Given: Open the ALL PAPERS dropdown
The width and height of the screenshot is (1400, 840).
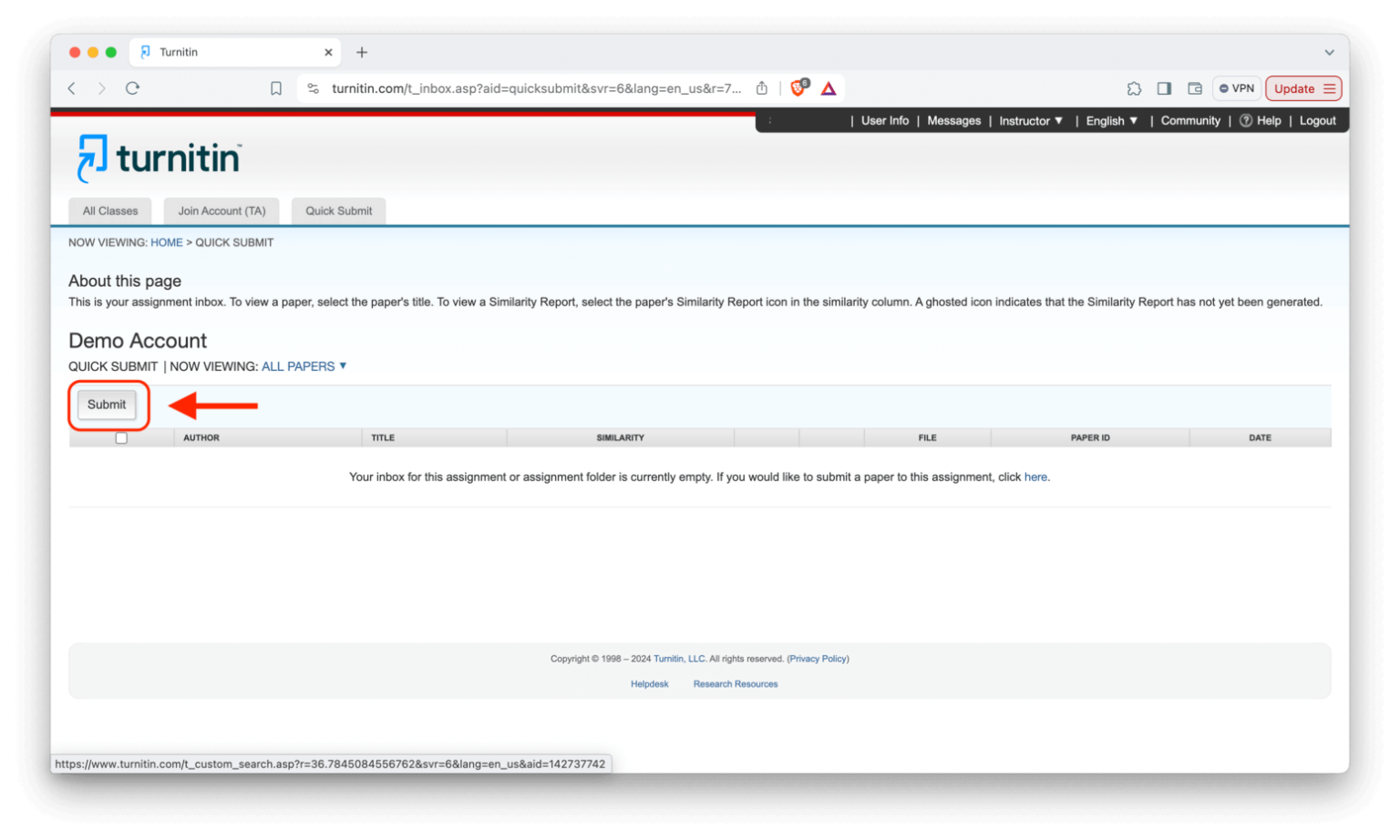Looking at the screenshot, I should 304,366.
